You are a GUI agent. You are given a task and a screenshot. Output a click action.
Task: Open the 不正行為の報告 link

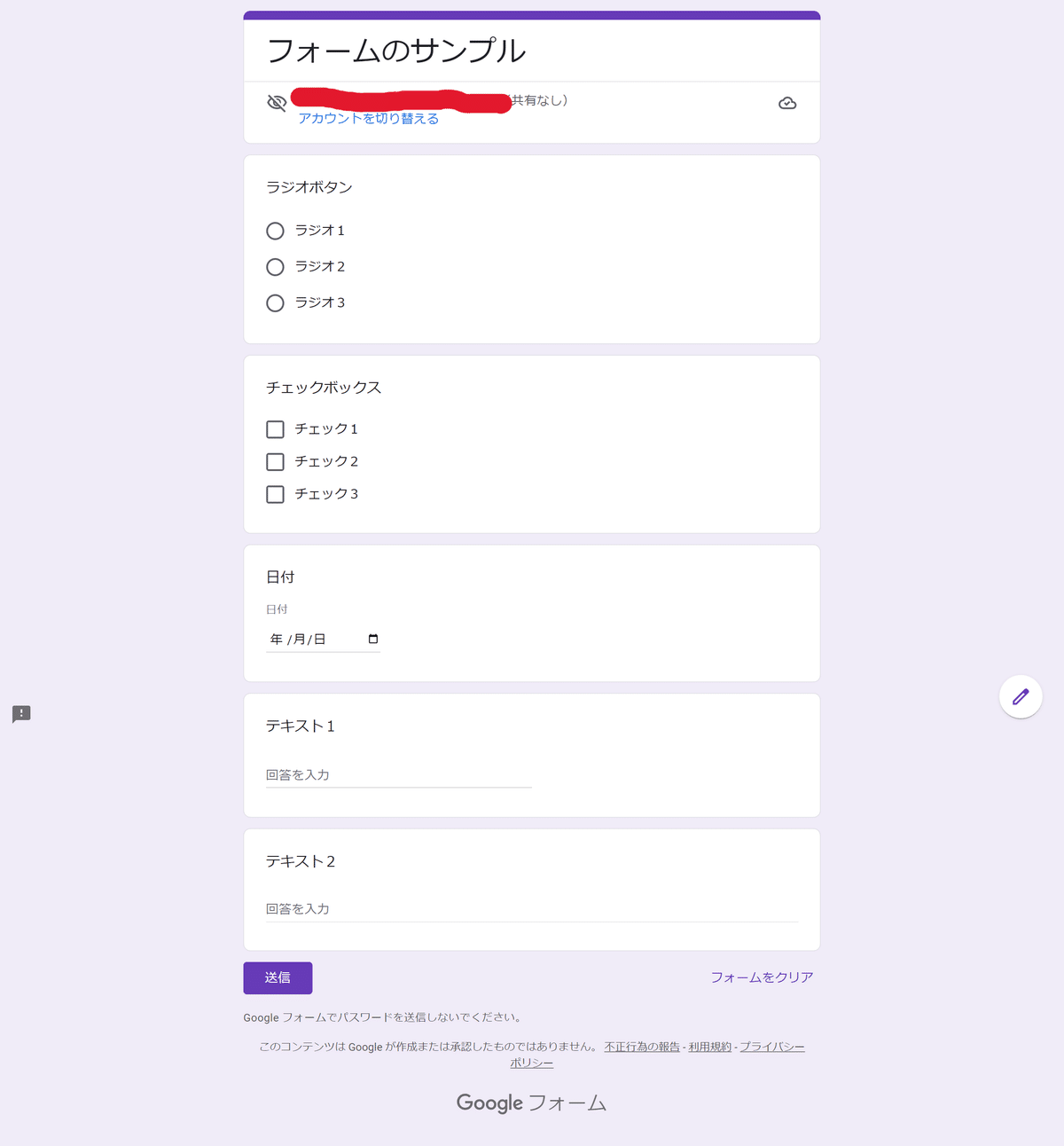[x=642, y=1047]
